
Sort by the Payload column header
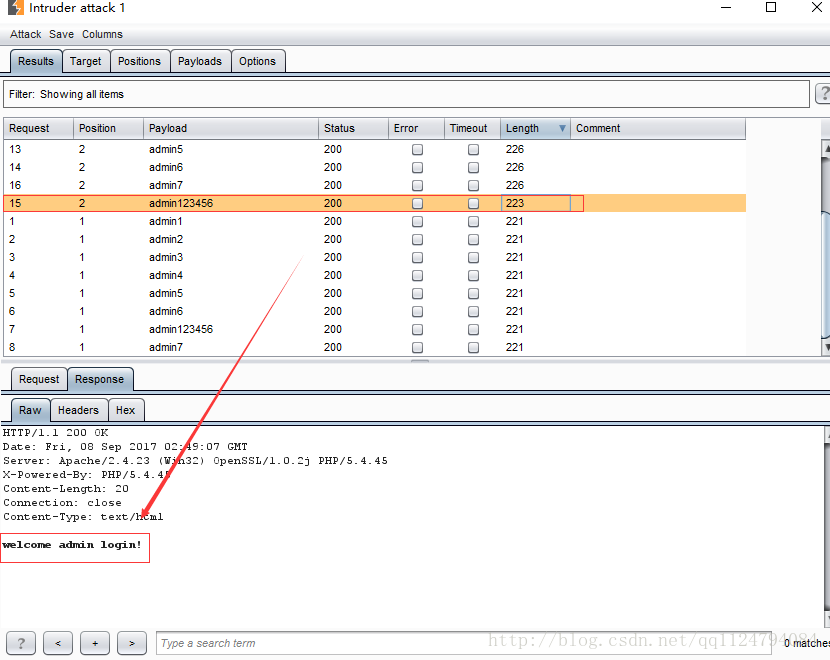[x=231, y=128]
